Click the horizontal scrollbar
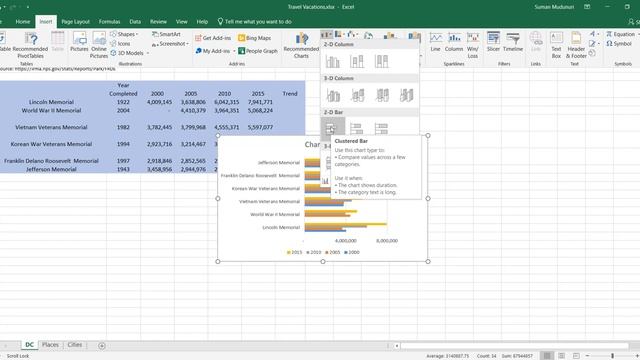This screenshot has height=360, width=640. [514, 346]
